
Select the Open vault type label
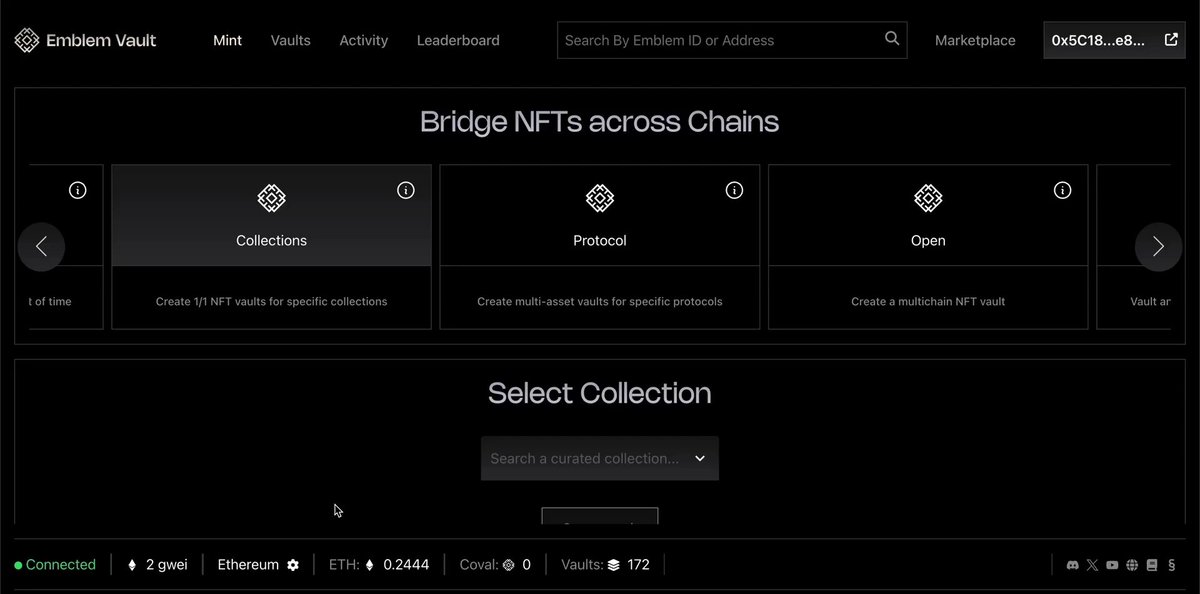click(928, 240)
